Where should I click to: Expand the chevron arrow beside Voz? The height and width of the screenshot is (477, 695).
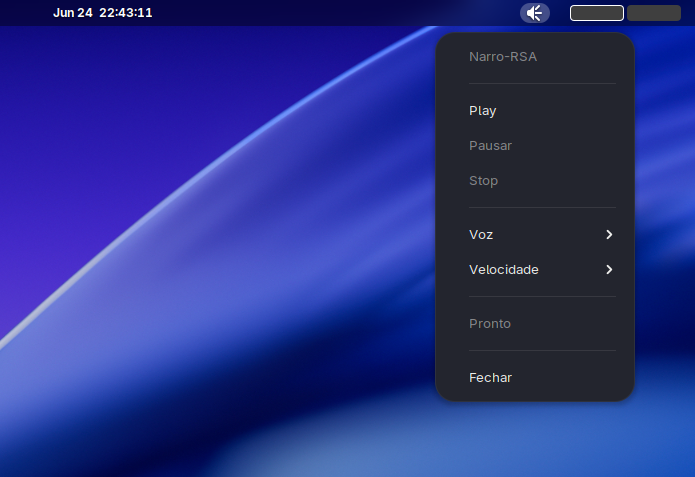tap(609, 235)
